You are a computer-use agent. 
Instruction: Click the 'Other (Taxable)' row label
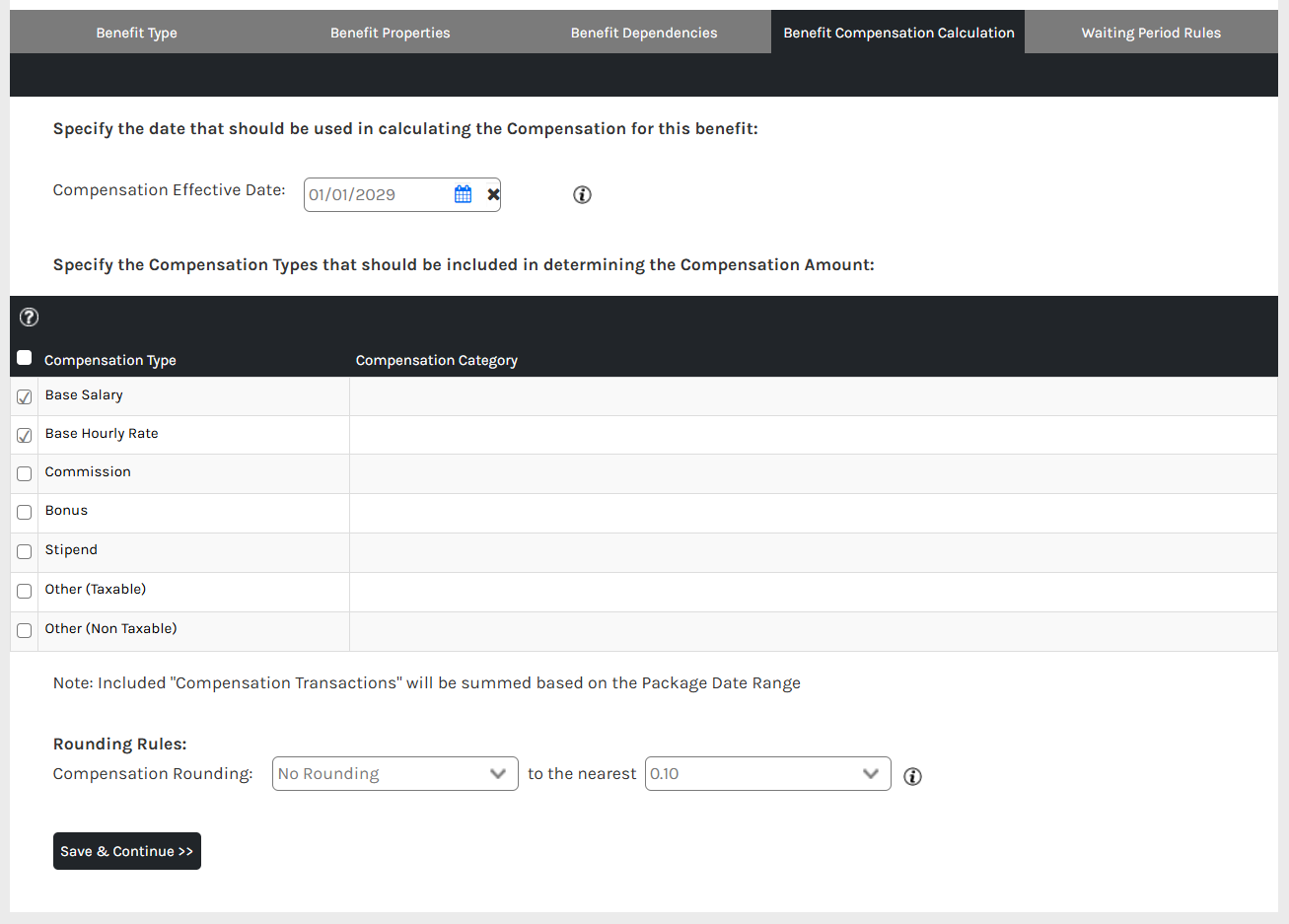[96, 589]
